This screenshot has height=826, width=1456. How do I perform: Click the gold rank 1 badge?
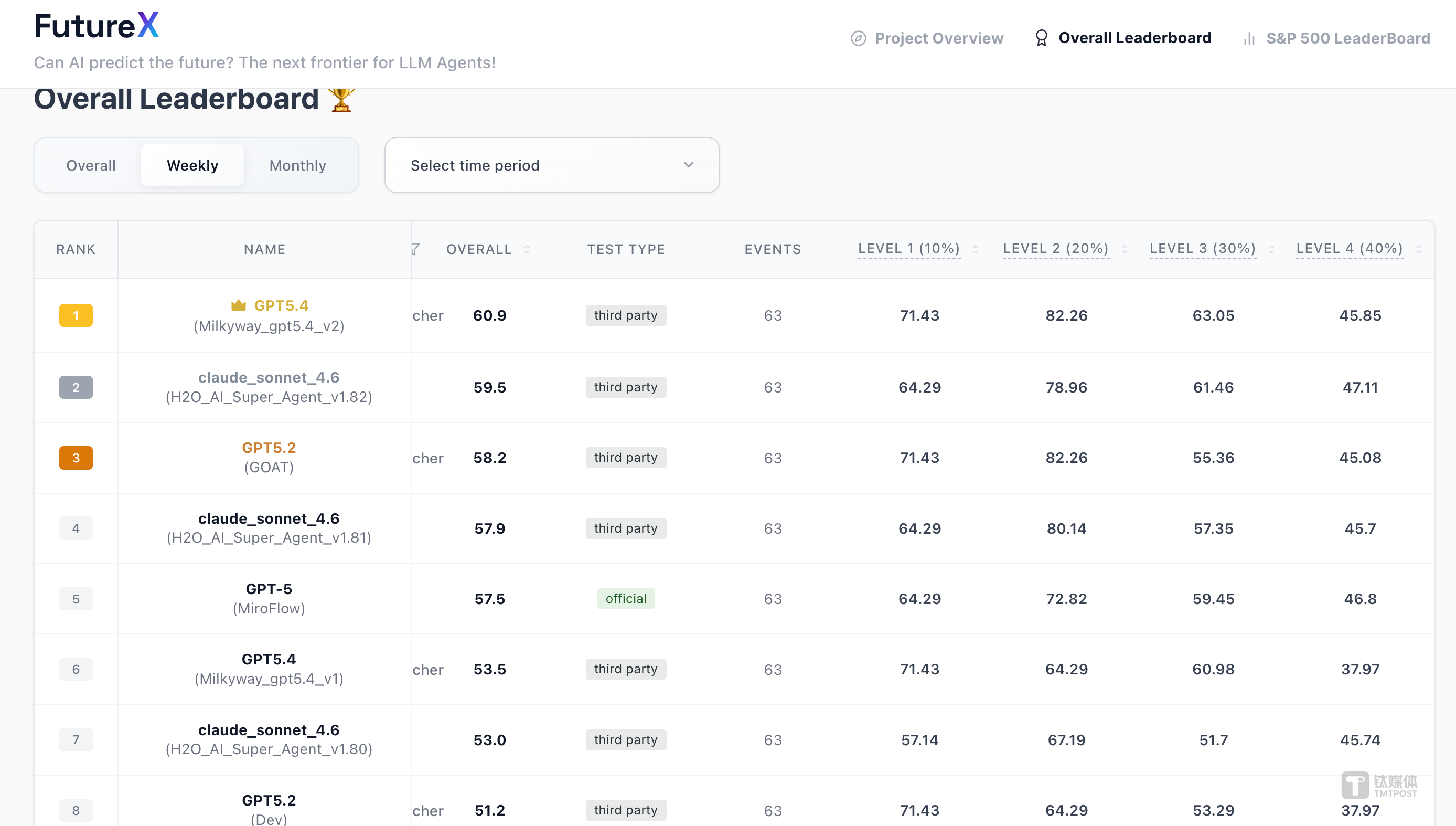pos(76,315)
